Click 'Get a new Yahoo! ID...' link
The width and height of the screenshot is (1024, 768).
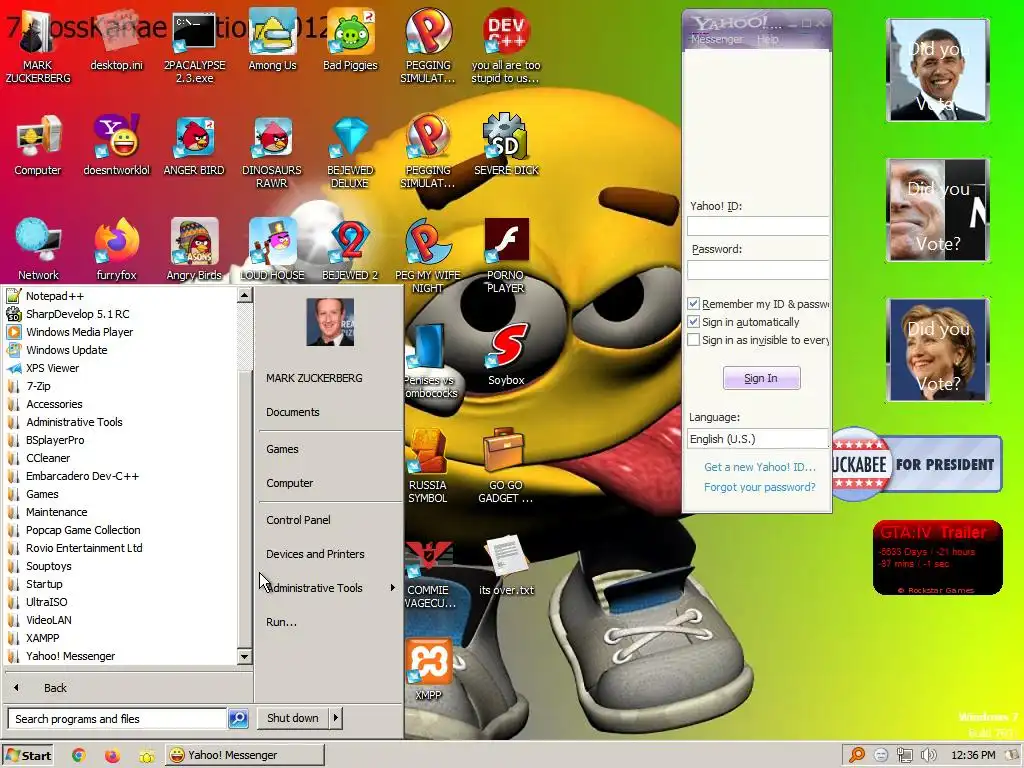pos(760,467)
